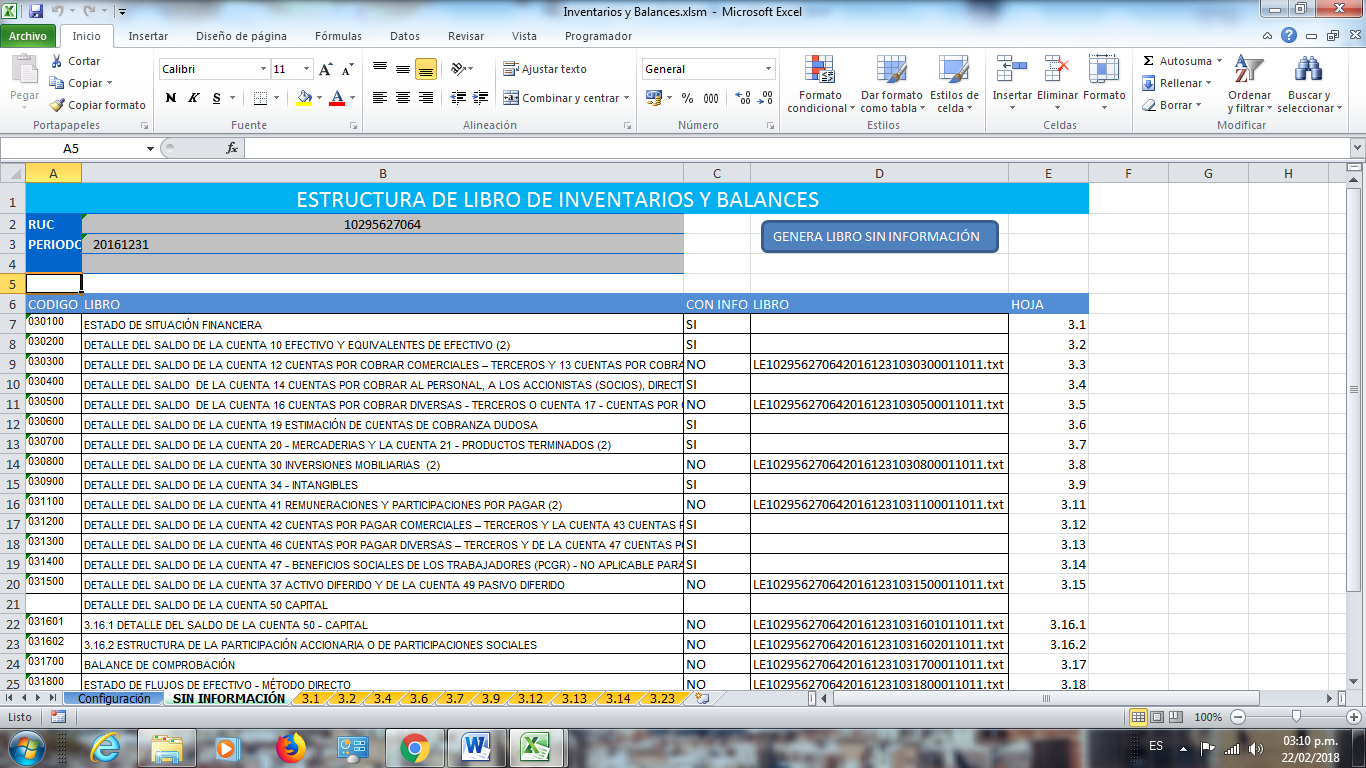Toggle italic formatting K button

tap(192, 98)
